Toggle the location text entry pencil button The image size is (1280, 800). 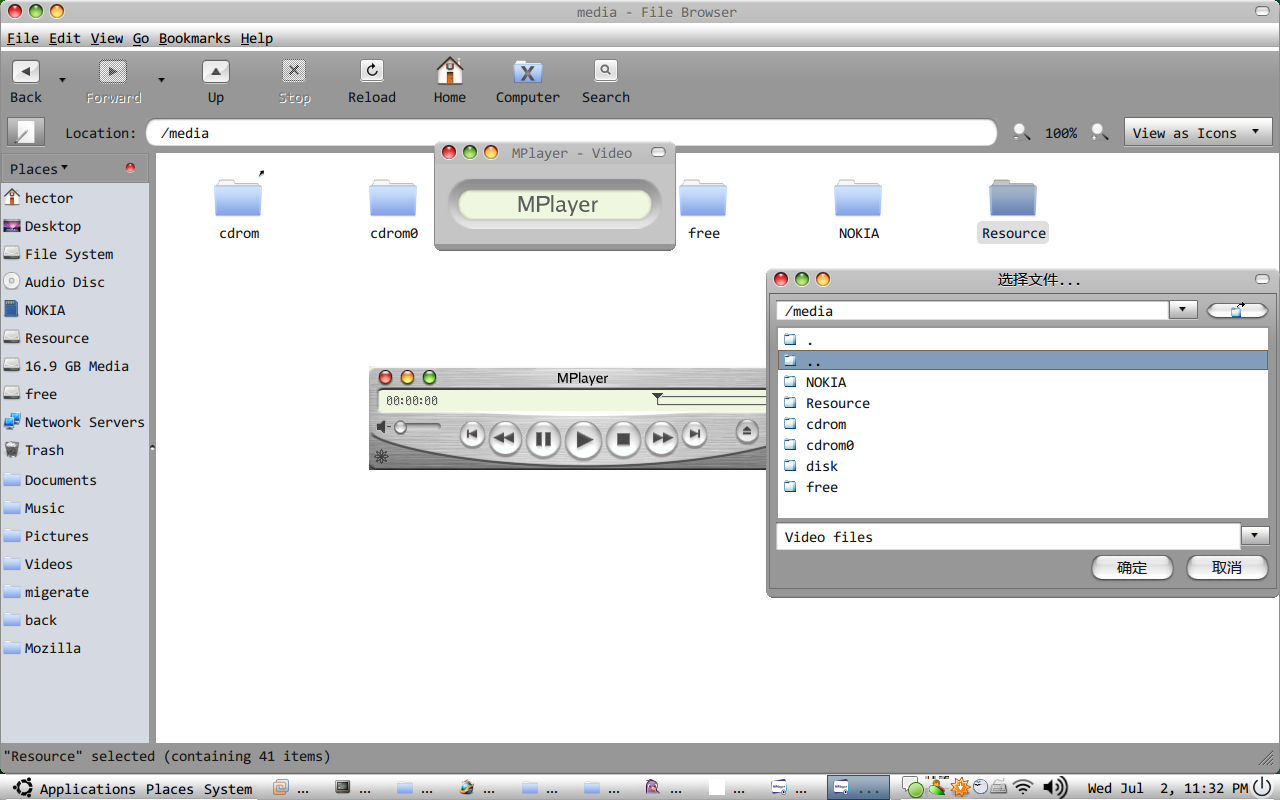(26, 132)
